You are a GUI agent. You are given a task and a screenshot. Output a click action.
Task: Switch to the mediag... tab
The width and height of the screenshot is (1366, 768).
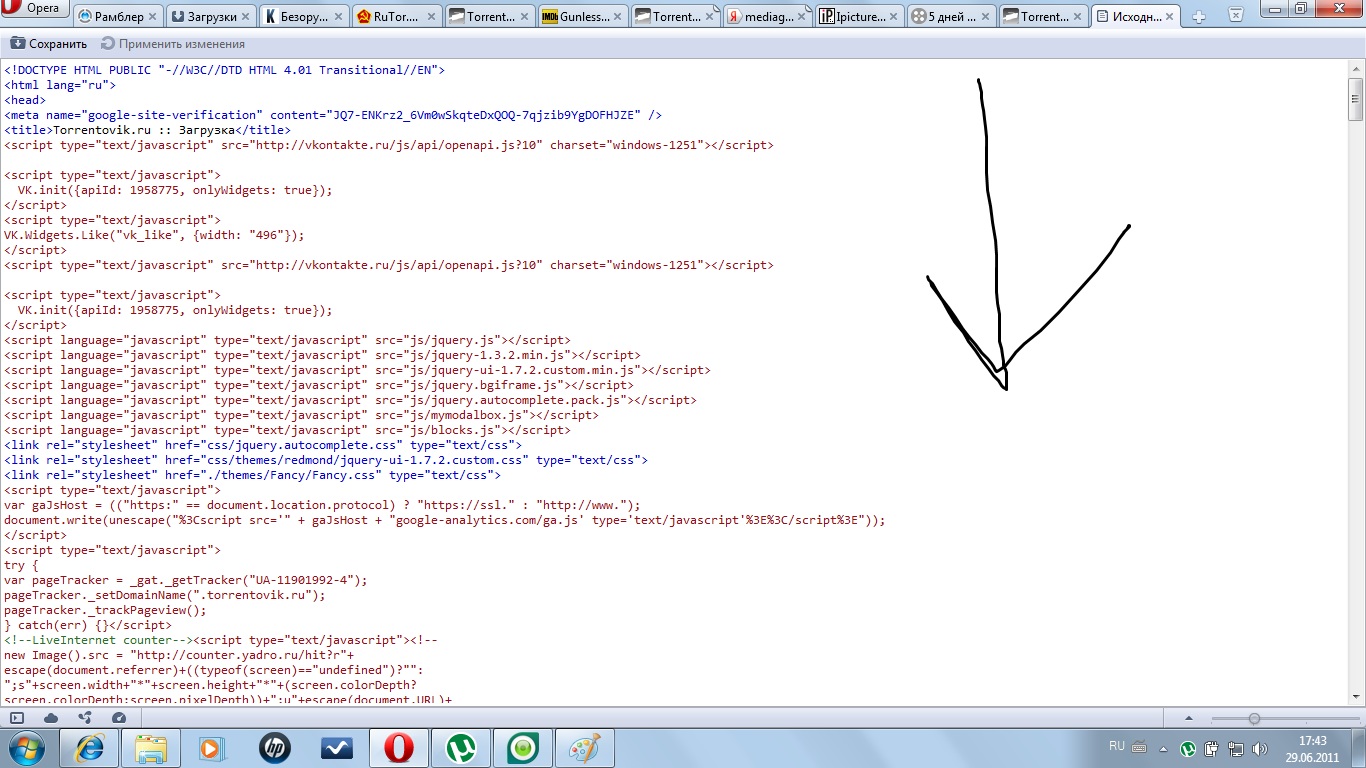768,16
